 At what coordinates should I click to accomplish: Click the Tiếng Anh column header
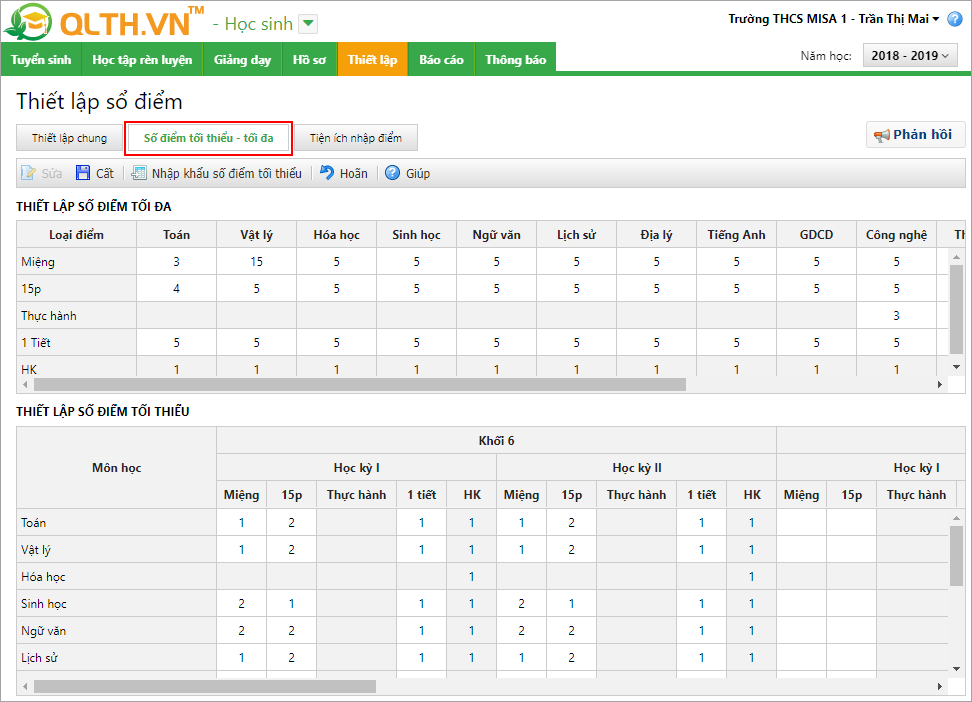click(x=736, y=234)
